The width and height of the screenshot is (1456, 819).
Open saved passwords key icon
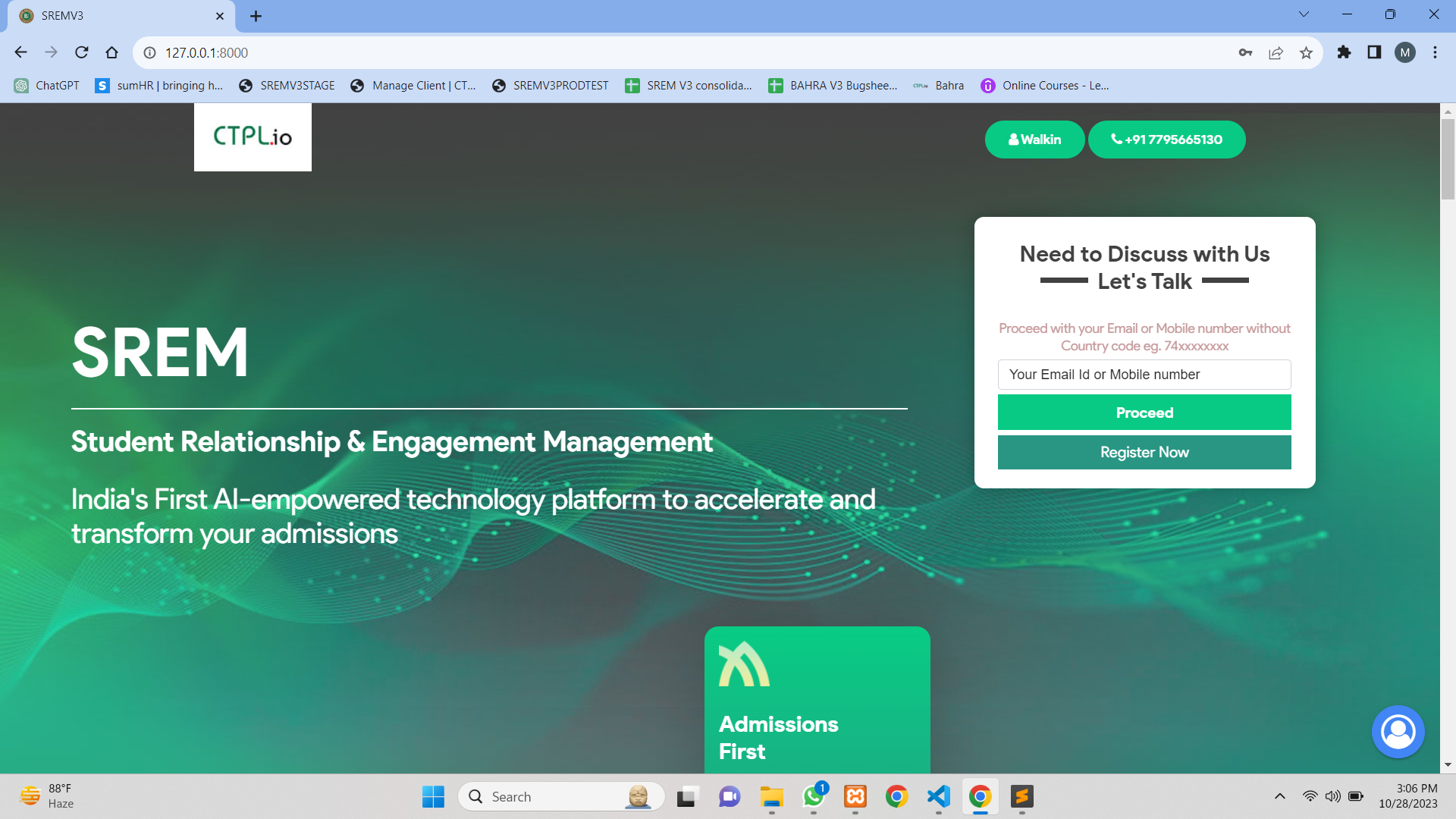pos(1245,52)
